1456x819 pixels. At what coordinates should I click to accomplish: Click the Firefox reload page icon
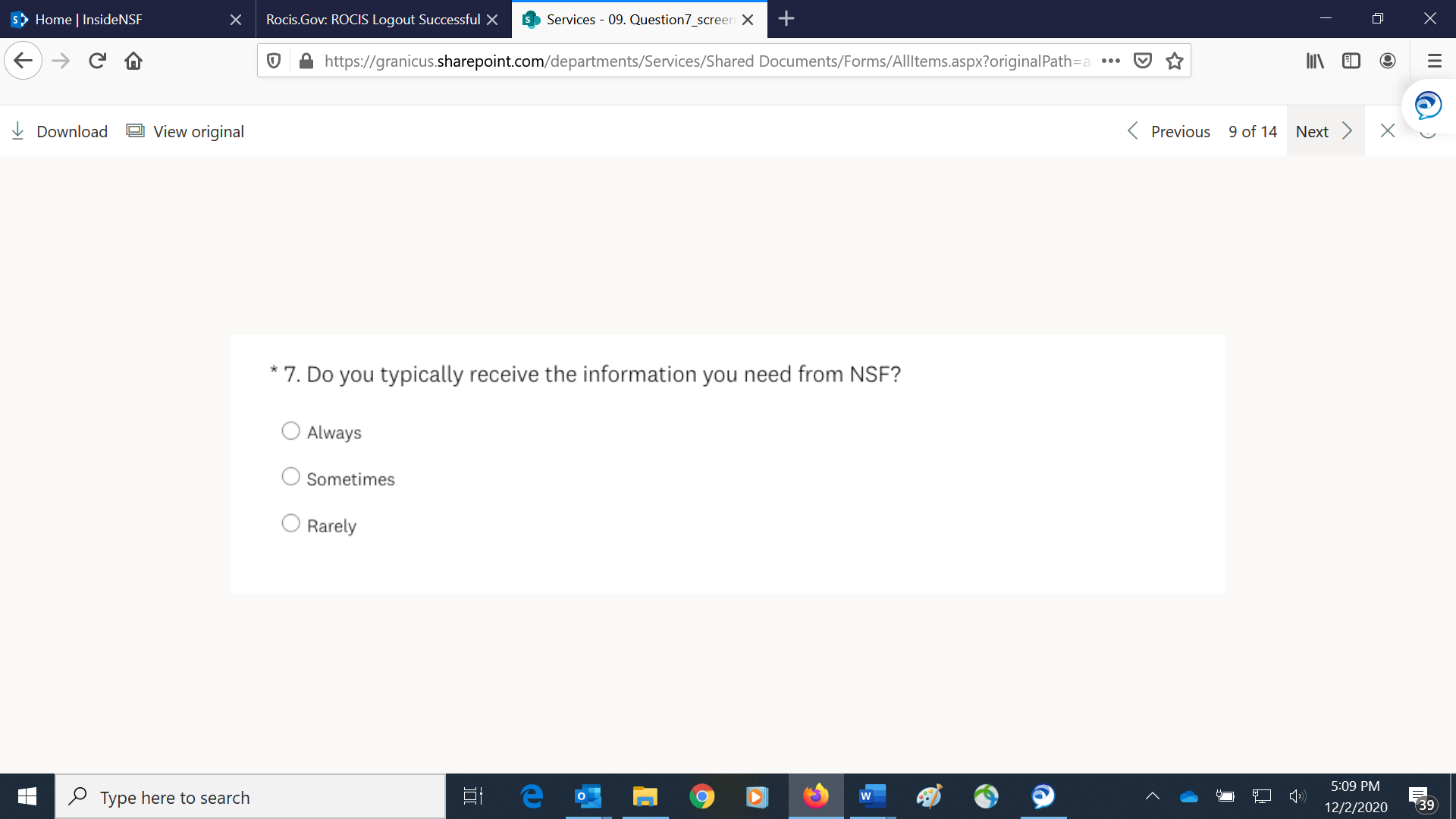pyautogui.click(x=97, y=61)
